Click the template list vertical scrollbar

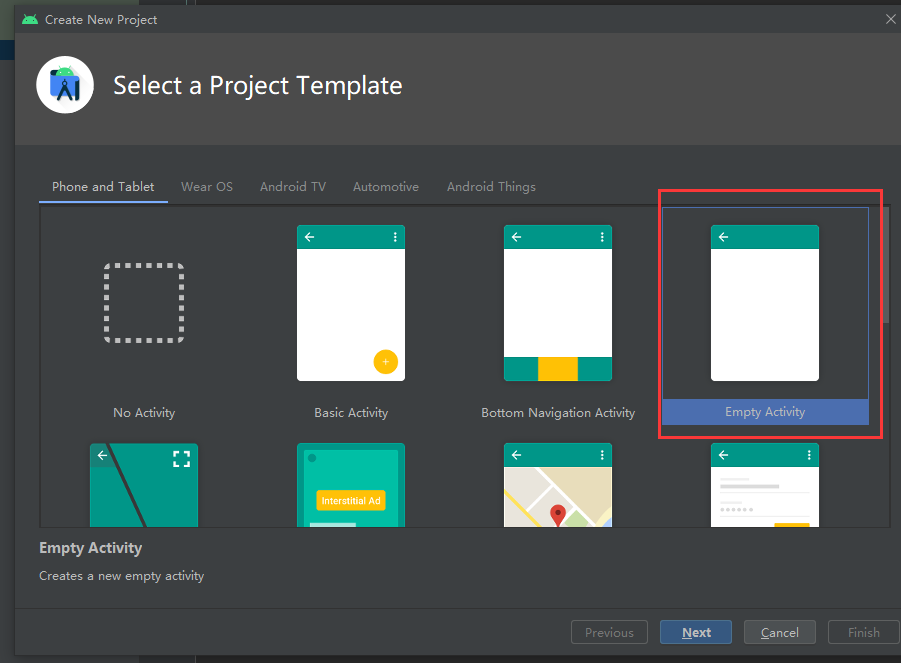pyautogui.click(x=886, y=265)
